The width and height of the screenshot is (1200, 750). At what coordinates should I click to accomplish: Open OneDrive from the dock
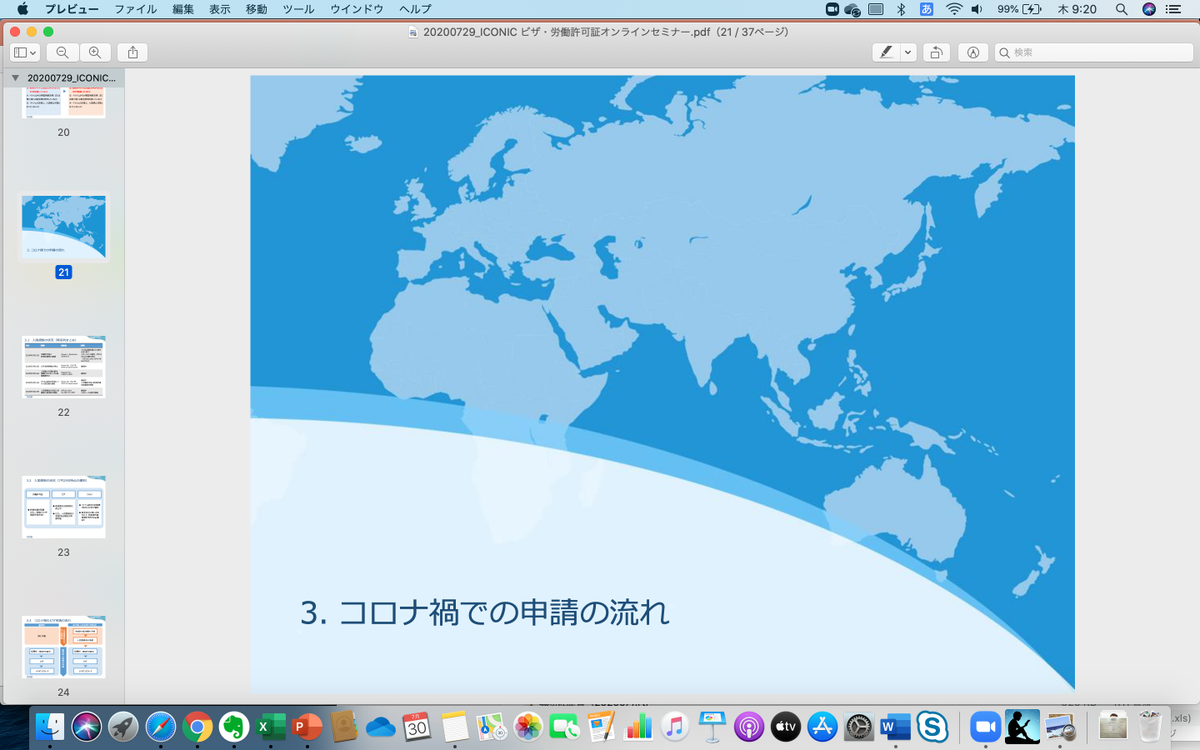[x=381, y=726]
